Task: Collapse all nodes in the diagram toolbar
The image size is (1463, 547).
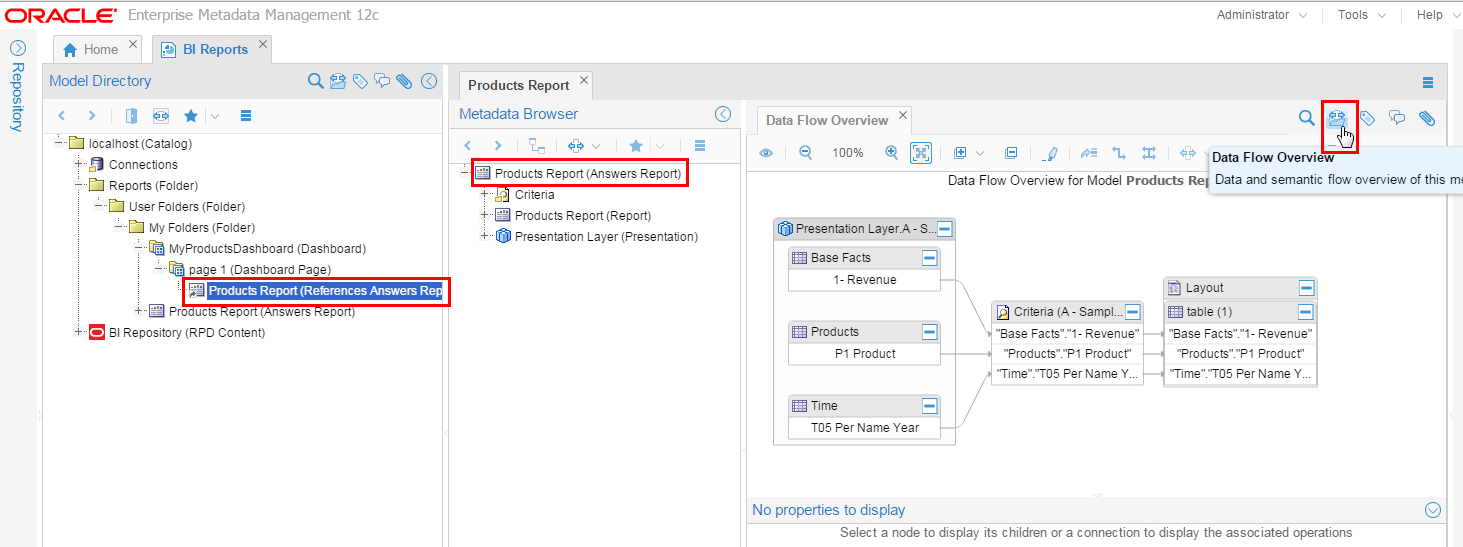Action: click(x=1011, y=153)
